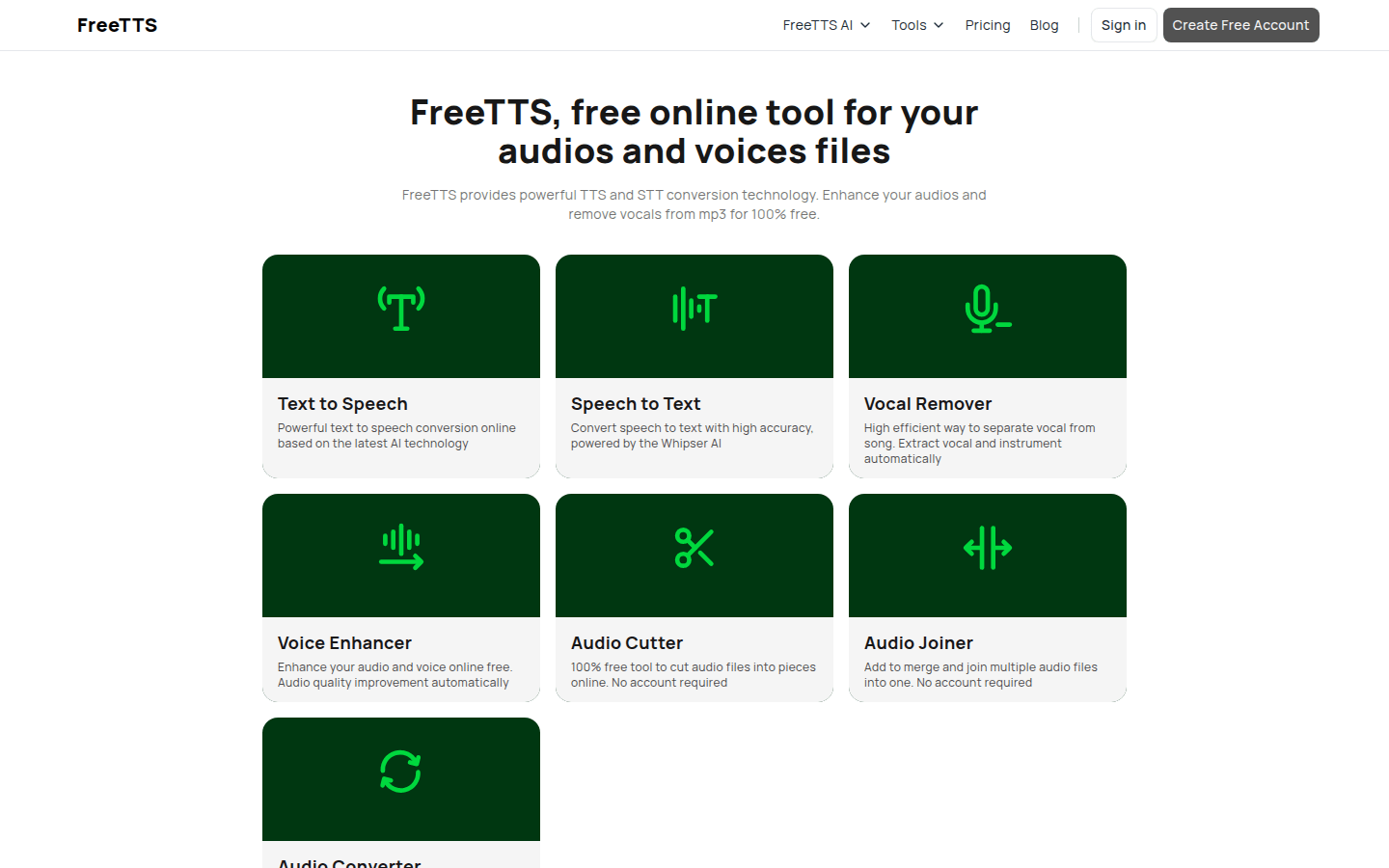This screenshot has width=1389, height=868.
Task: Click the Audio Converter refresh-arrows icon
Action: (x=400, y=772)
